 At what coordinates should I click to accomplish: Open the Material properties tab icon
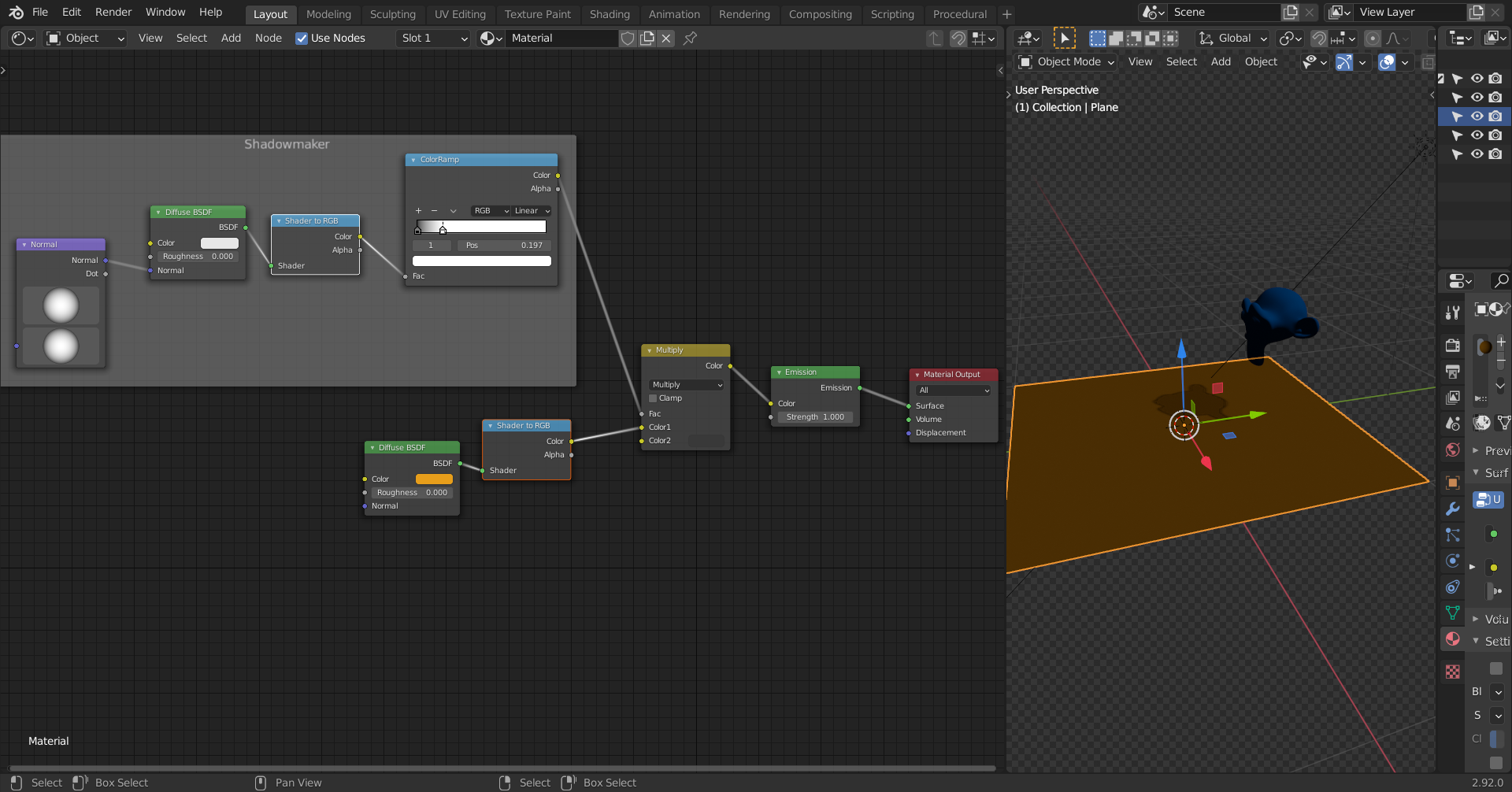pyautogui.click(x=1453, y=639)
